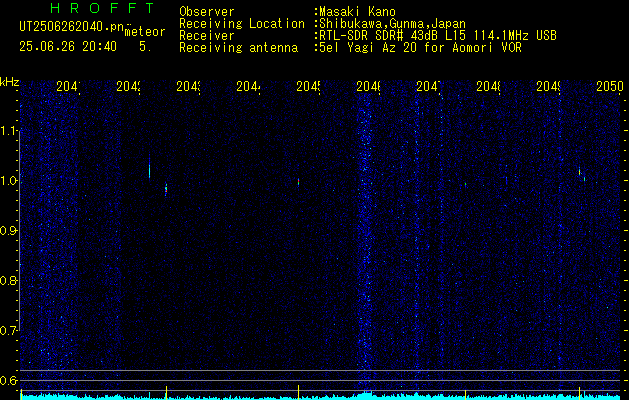Click the 0.6 kHz frequency label

pos(9,380)
